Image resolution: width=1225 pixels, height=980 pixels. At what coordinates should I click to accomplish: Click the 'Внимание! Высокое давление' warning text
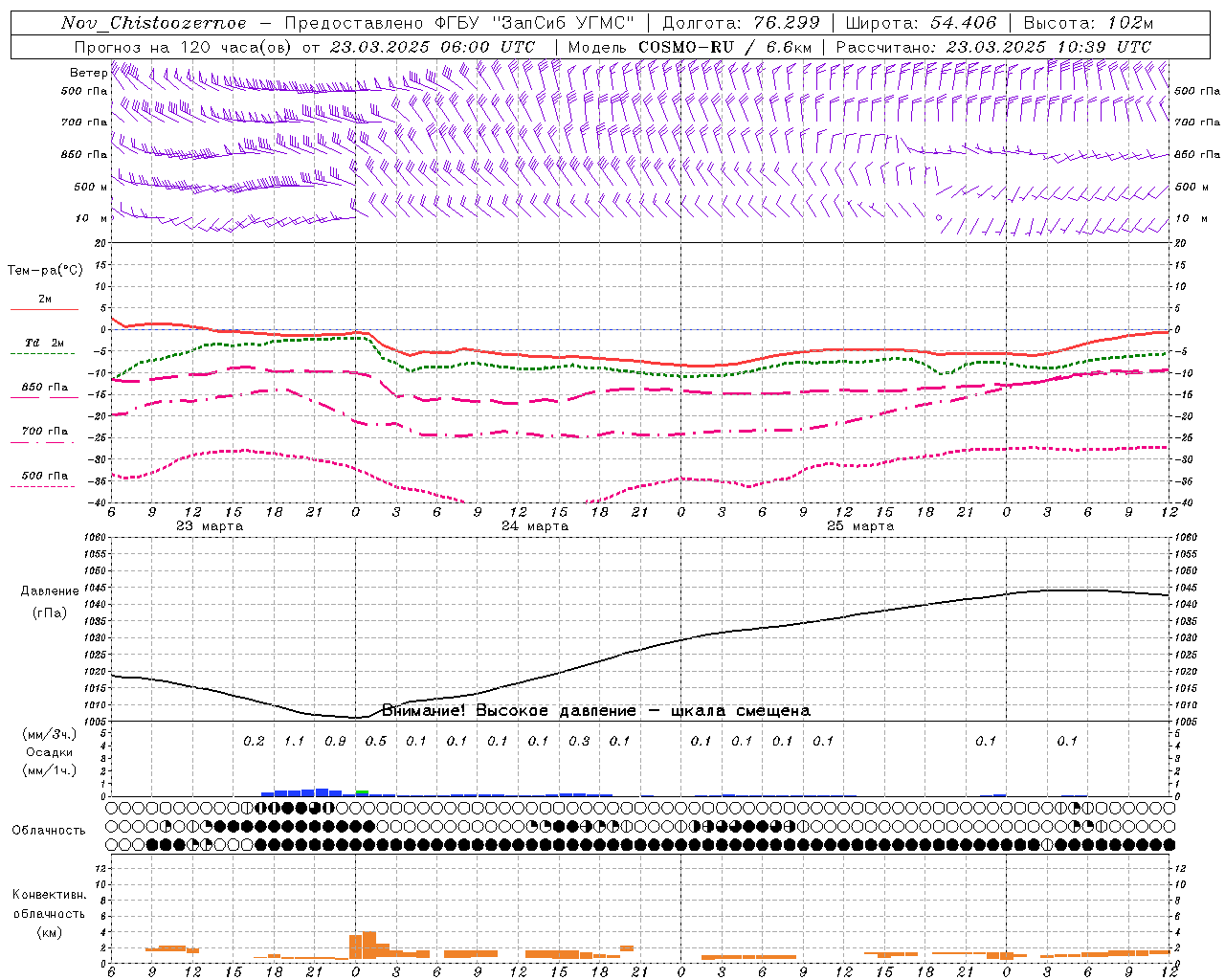pyautogui.click(x=508, y=711)
